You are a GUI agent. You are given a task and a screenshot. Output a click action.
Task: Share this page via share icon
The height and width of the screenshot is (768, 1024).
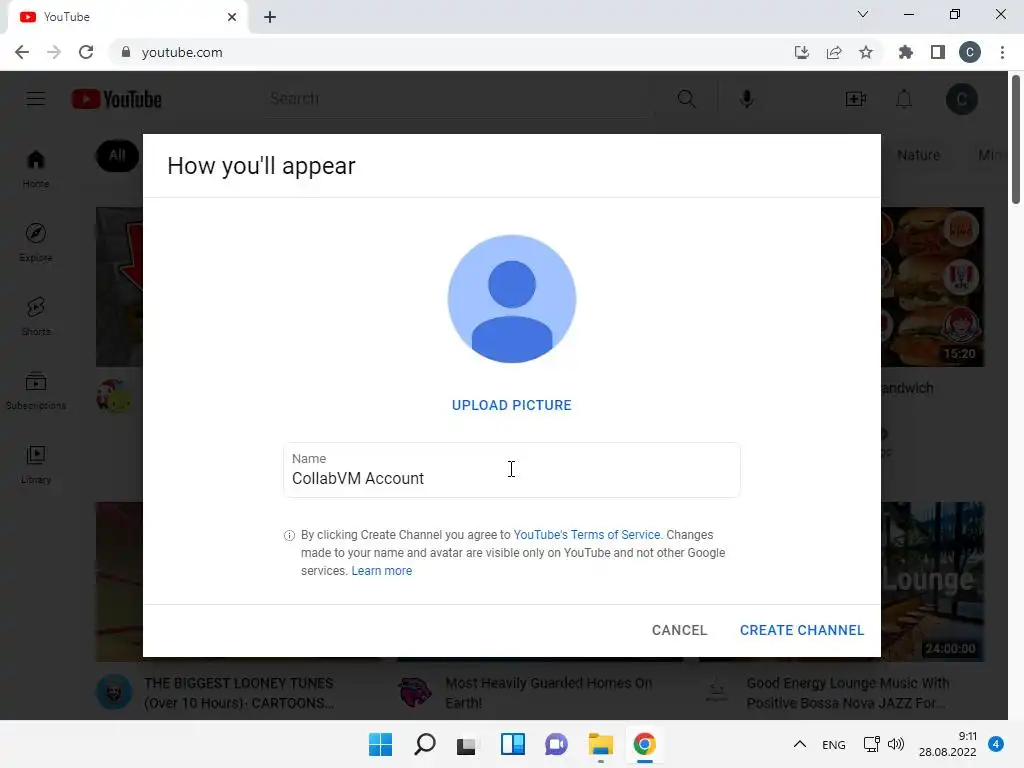tap(834, 52)
